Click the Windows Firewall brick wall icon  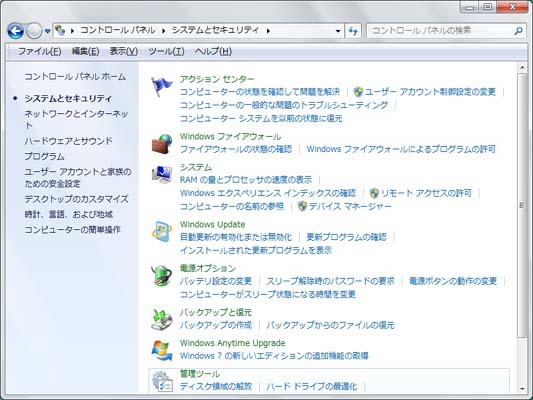click(162, 144)
